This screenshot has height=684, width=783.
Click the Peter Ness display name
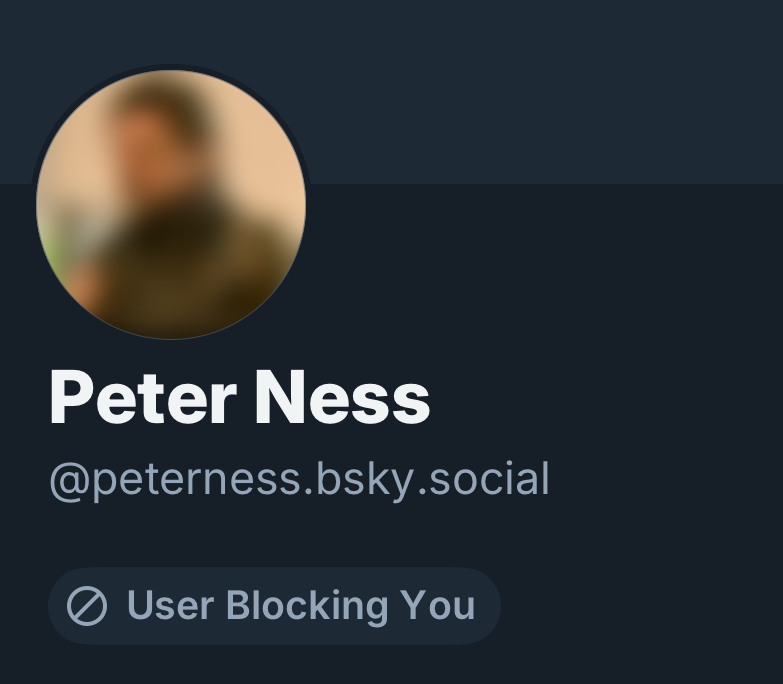(x=240, y=397)
